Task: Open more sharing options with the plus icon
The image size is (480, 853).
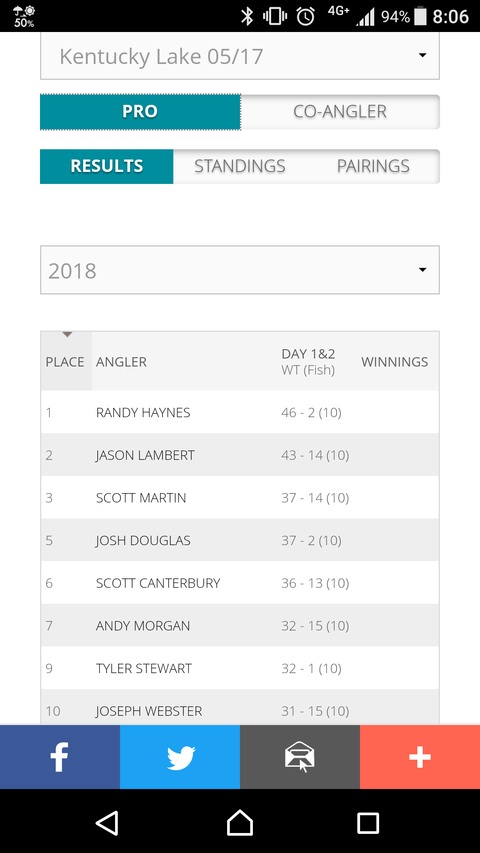Action: point(420,757)
